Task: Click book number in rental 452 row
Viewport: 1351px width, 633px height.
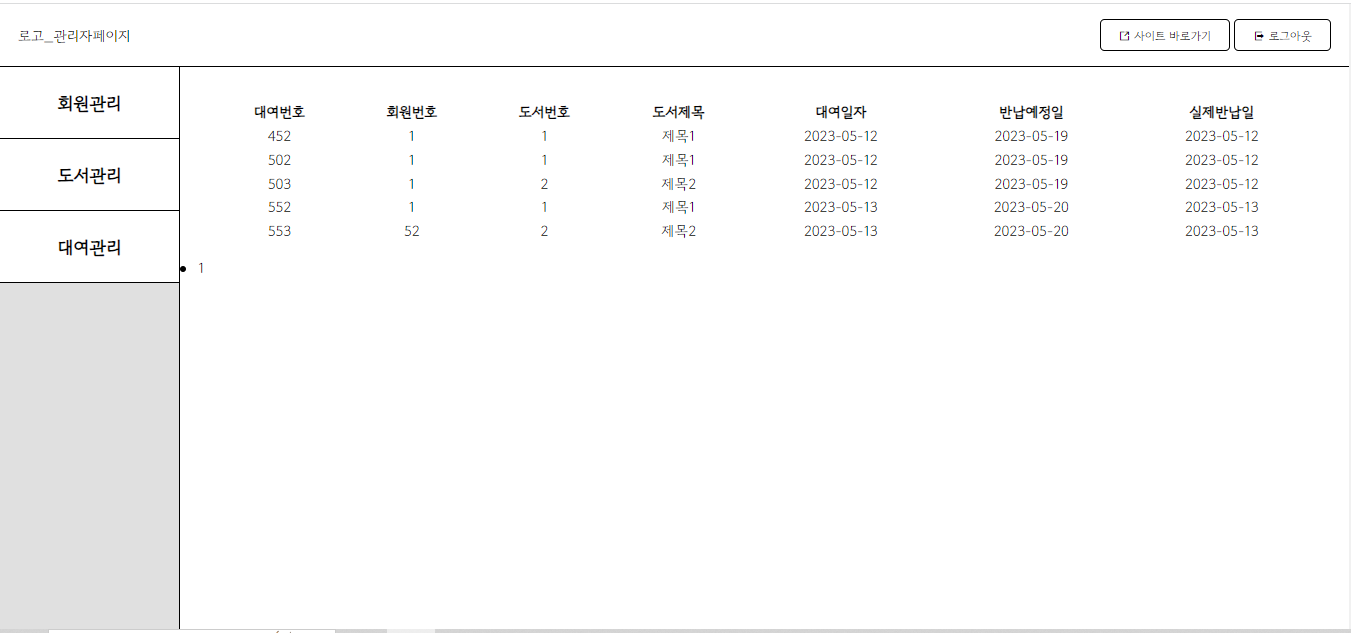Action: click(544, 136)
